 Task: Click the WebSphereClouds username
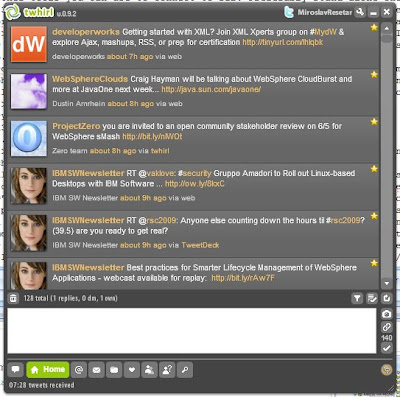click(90, 79)
